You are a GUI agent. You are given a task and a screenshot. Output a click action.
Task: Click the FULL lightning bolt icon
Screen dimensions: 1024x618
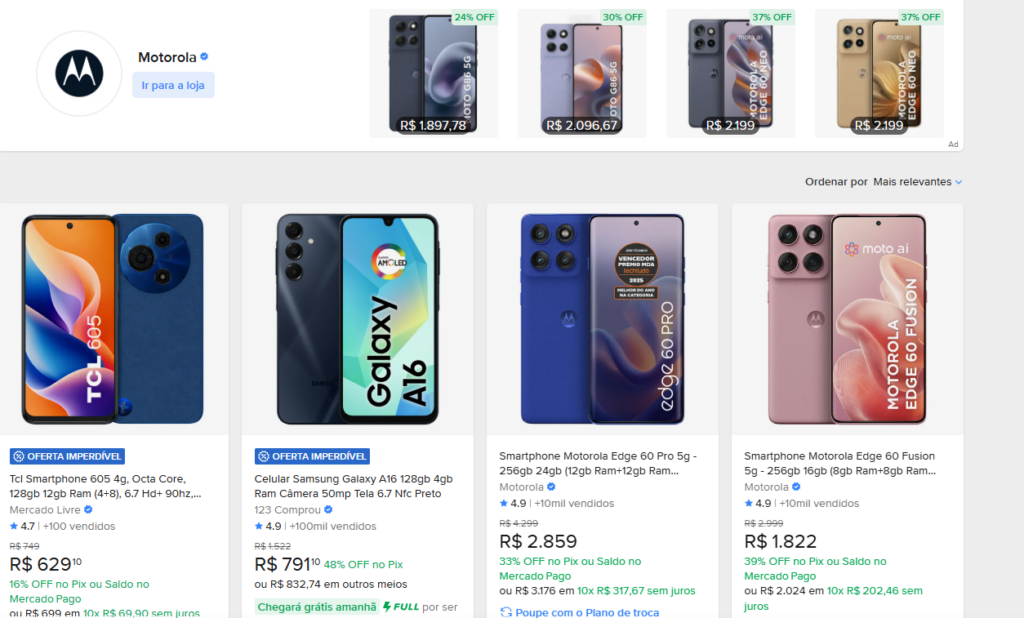(x=387, y=607)
